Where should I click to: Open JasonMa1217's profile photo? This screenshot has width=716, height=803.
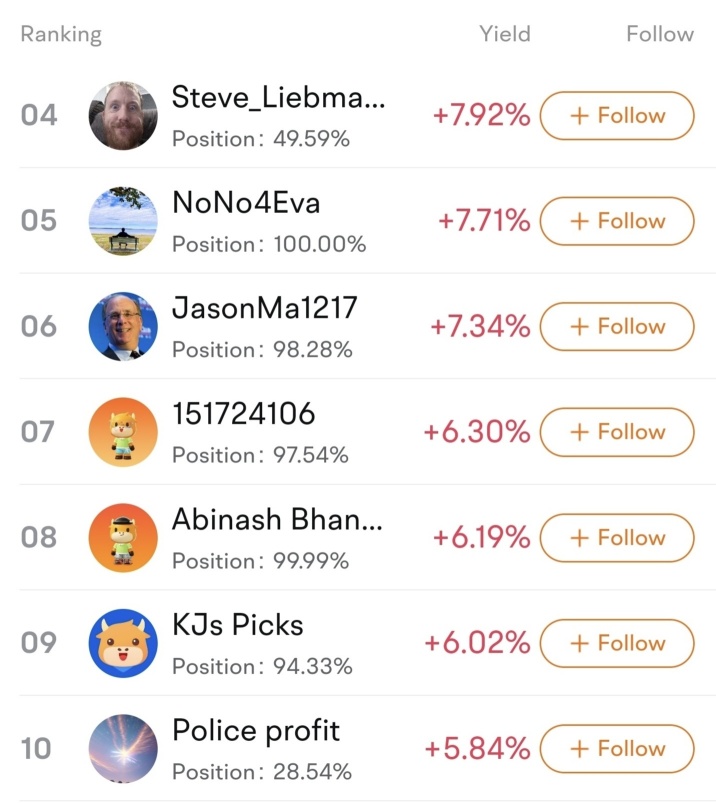tap(123, 326)
